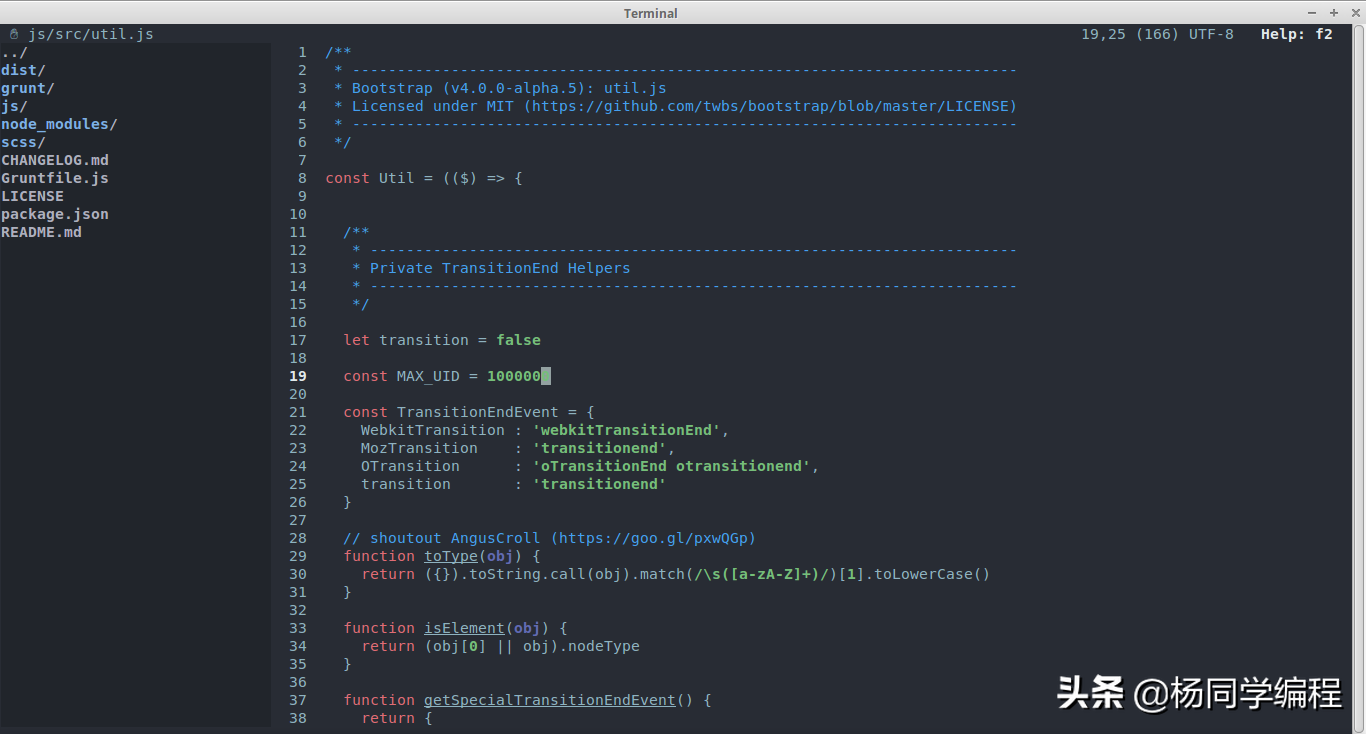The image size is (1366, 734).
Task: Open help using the Help: f2 label
Action: point(1297,33)
